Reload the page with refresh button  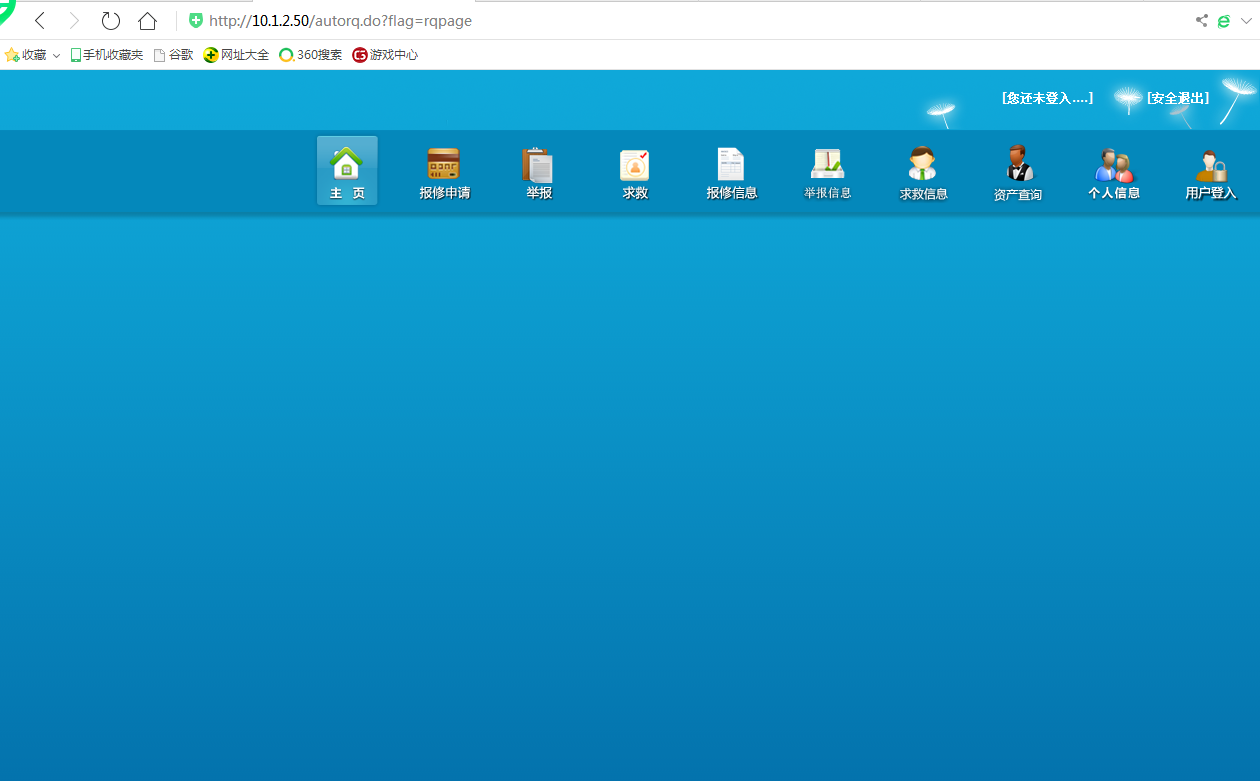111,21
